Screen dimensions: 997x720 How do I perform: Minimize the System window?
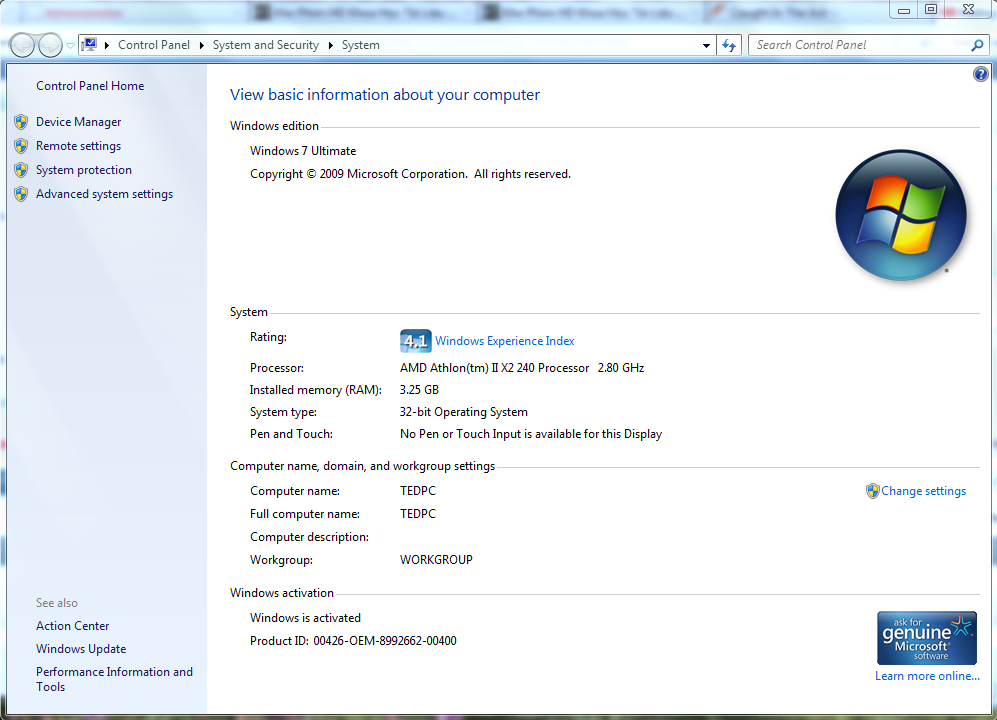point(904,9)
